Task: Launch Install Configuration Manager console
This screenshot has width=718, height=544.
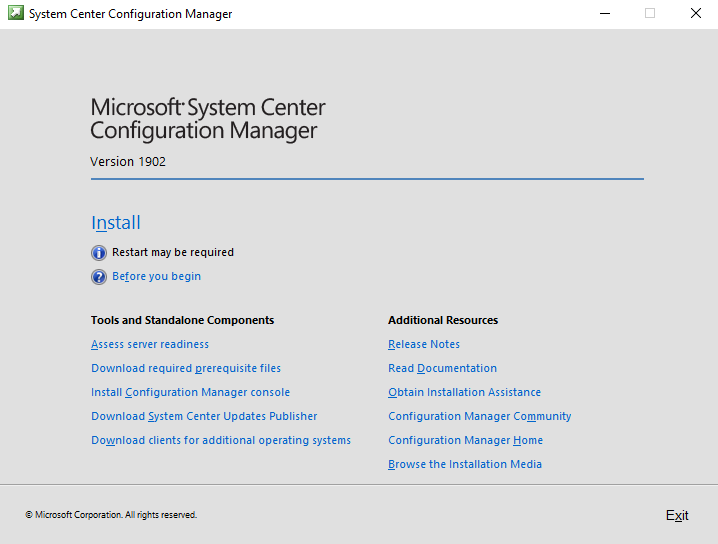Action: tap(190, 392)
